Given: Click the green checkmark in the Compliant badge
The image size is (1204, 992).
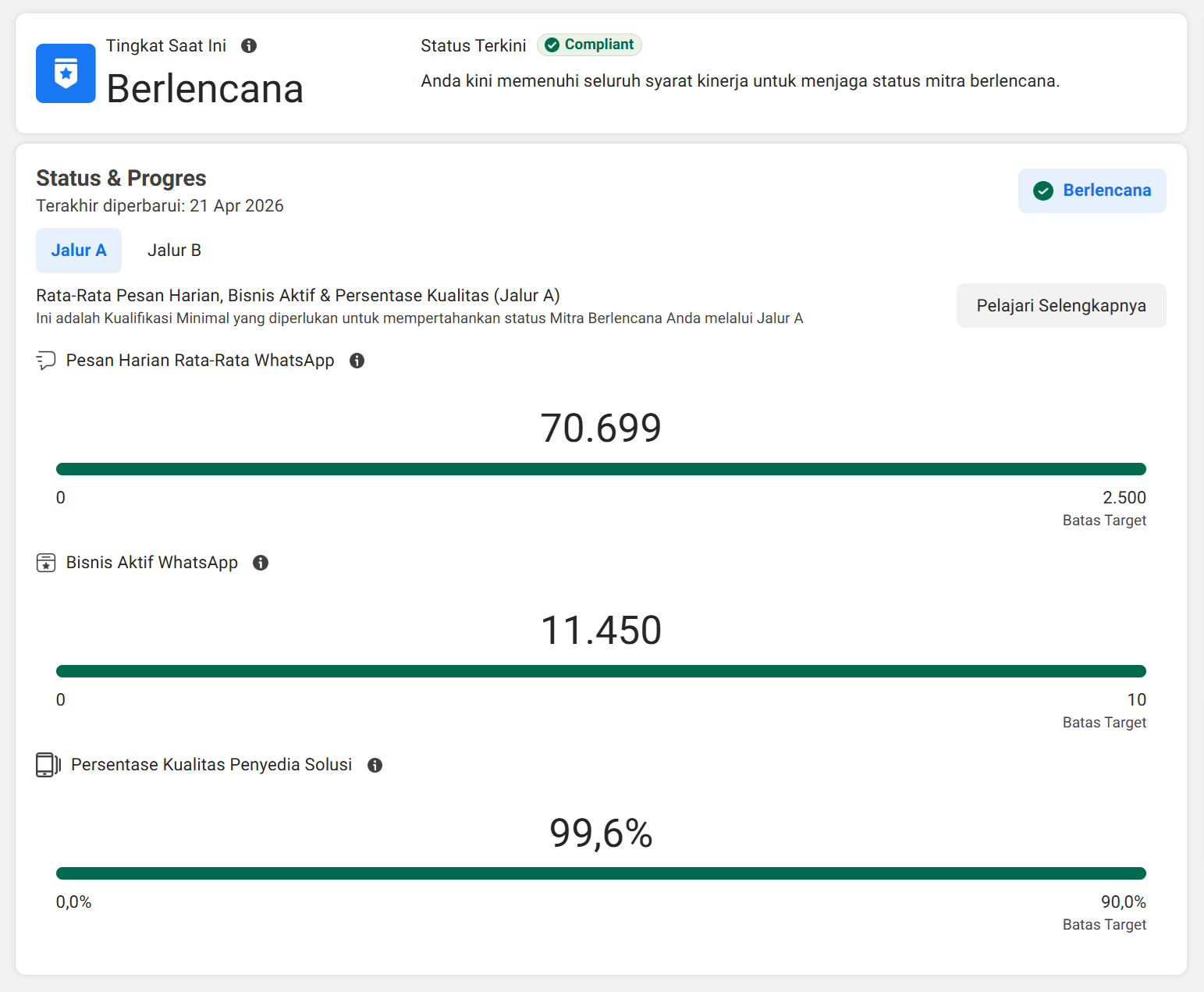Looking at the screenshot, I should [552, 44].
